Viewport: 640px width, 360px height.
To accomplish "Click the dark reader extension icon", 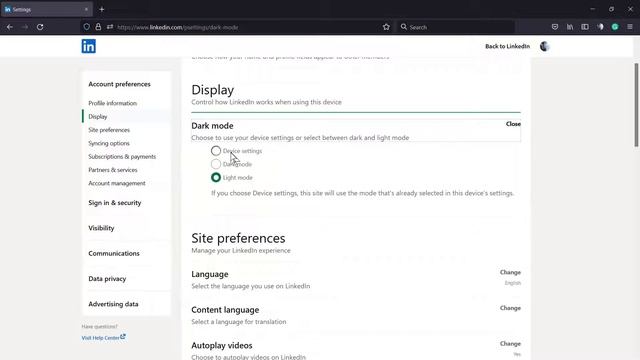I will pyautogui.click(x=600, y=27).
